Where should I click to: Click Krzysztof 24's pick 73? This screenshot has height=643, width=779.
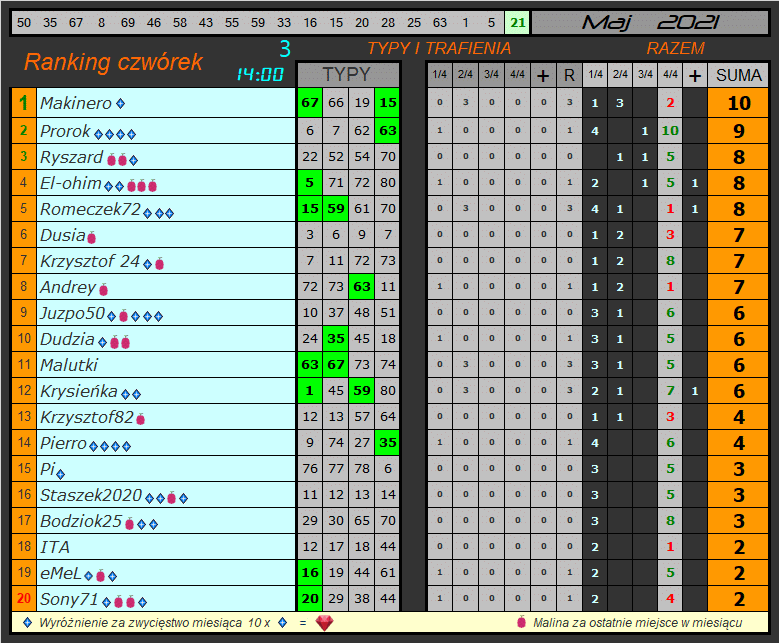(388, 260)
